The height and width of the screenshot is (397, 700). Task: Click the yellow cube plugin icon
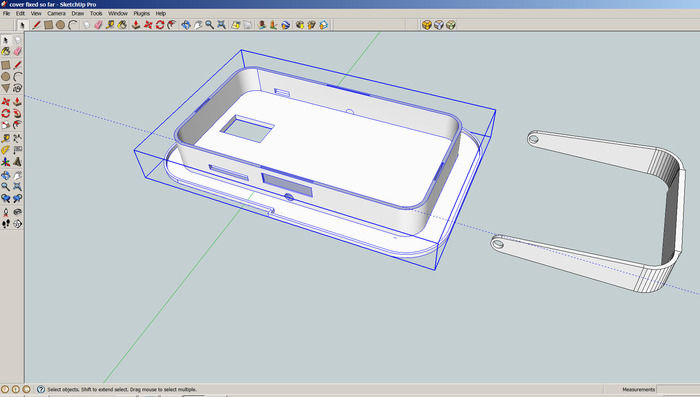[427, 25]
